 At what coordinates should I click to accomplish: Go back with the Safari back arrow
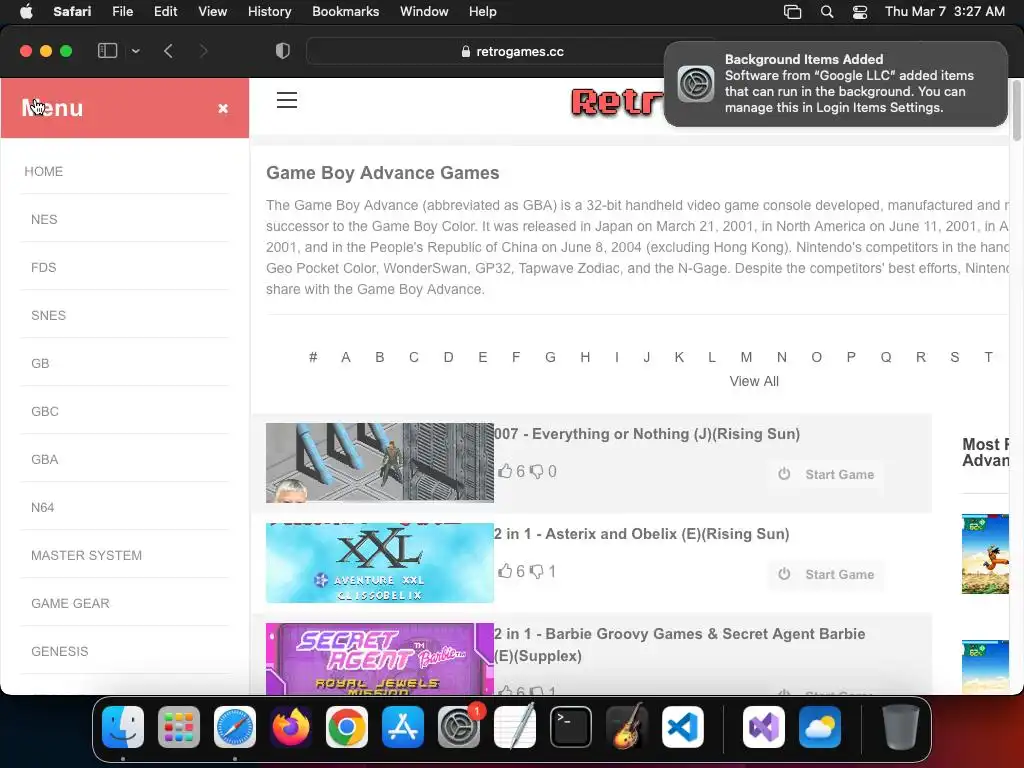point(168,51)
